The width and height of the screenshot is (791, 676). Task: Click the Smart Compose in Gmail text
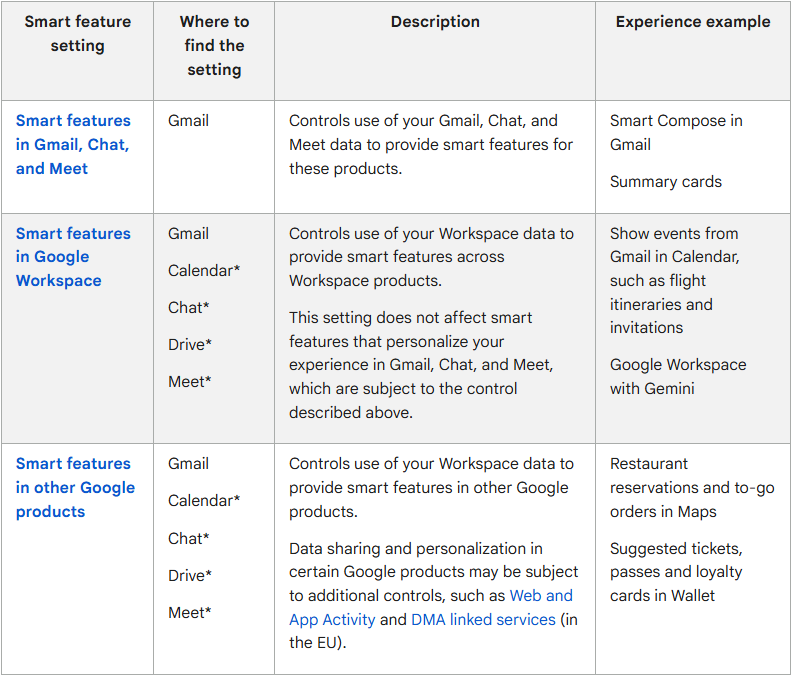click(x=676, y=132)
